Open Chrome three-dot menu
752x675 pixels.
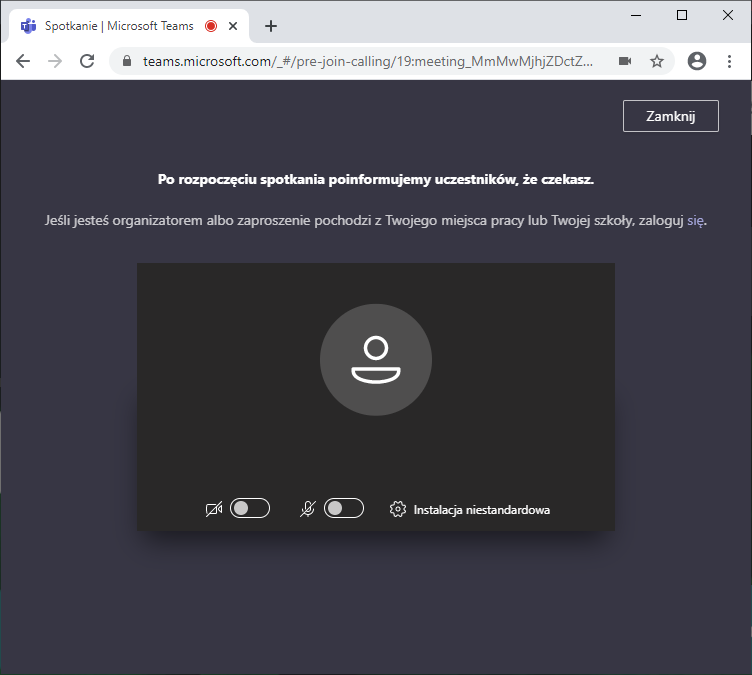pos(729,61)
